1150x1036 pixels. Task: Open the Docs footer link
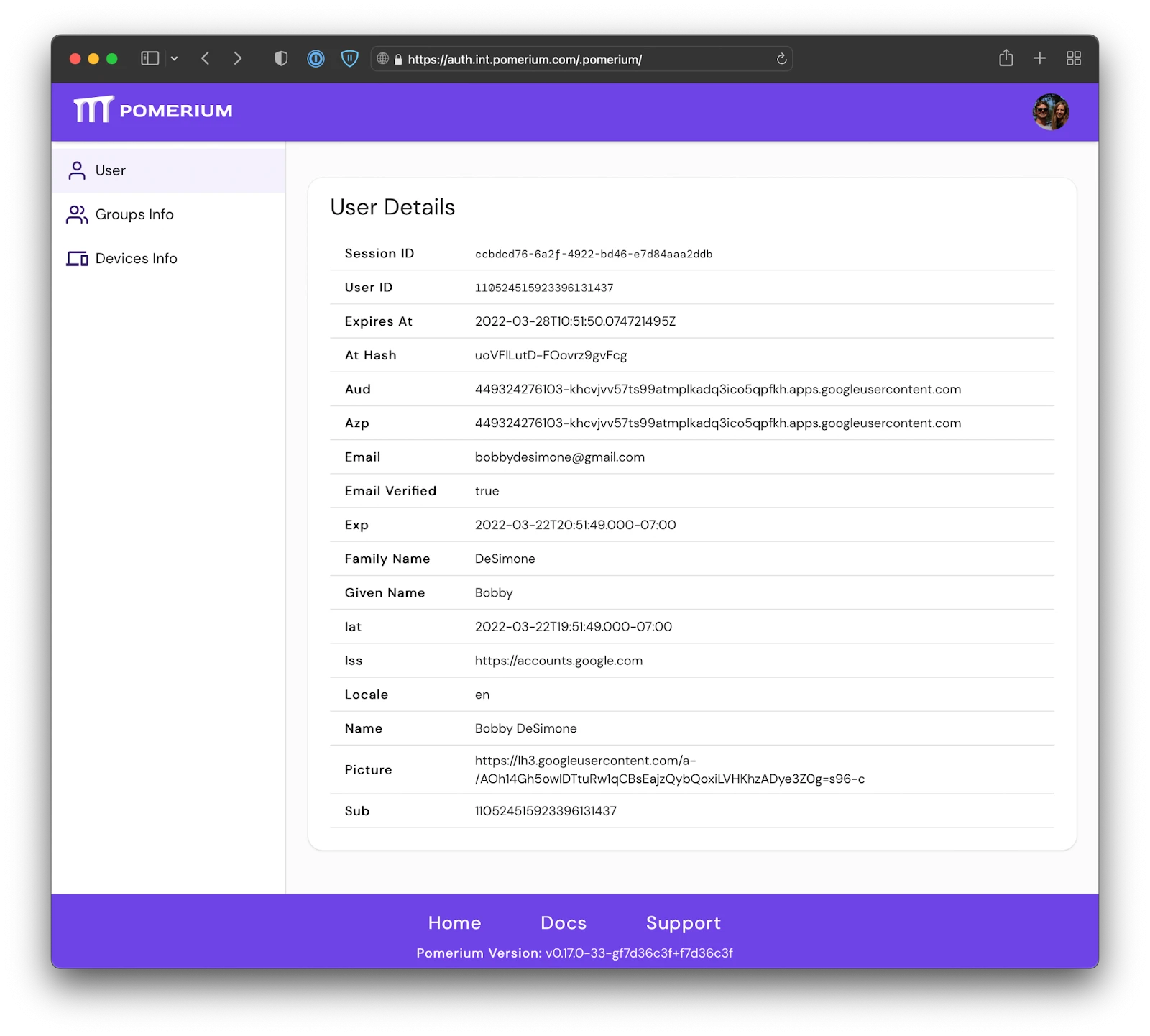(563, 922)
